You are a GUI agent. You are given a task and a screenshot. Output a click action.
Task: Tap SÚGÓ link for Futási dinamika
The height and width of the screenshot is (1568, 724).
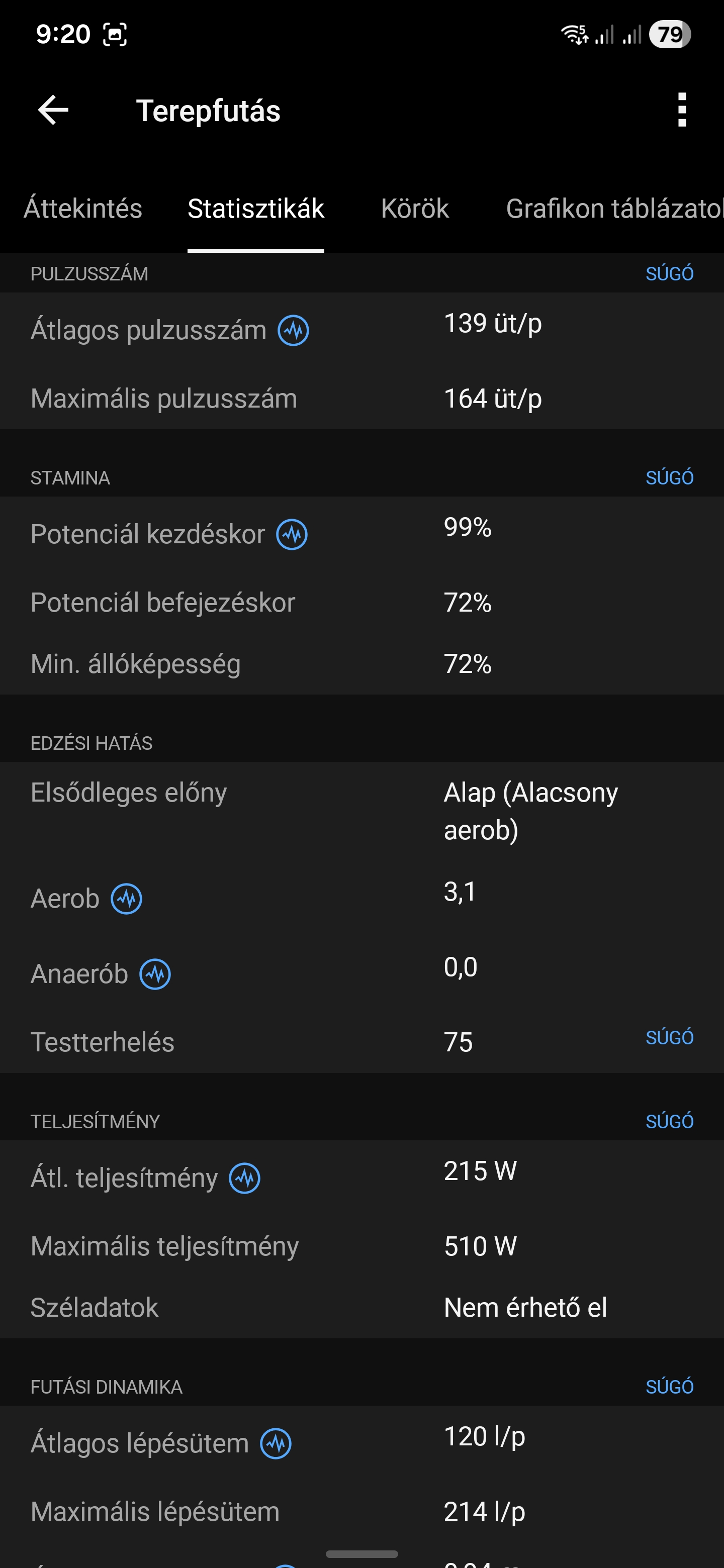click(x=669, y=1387)
